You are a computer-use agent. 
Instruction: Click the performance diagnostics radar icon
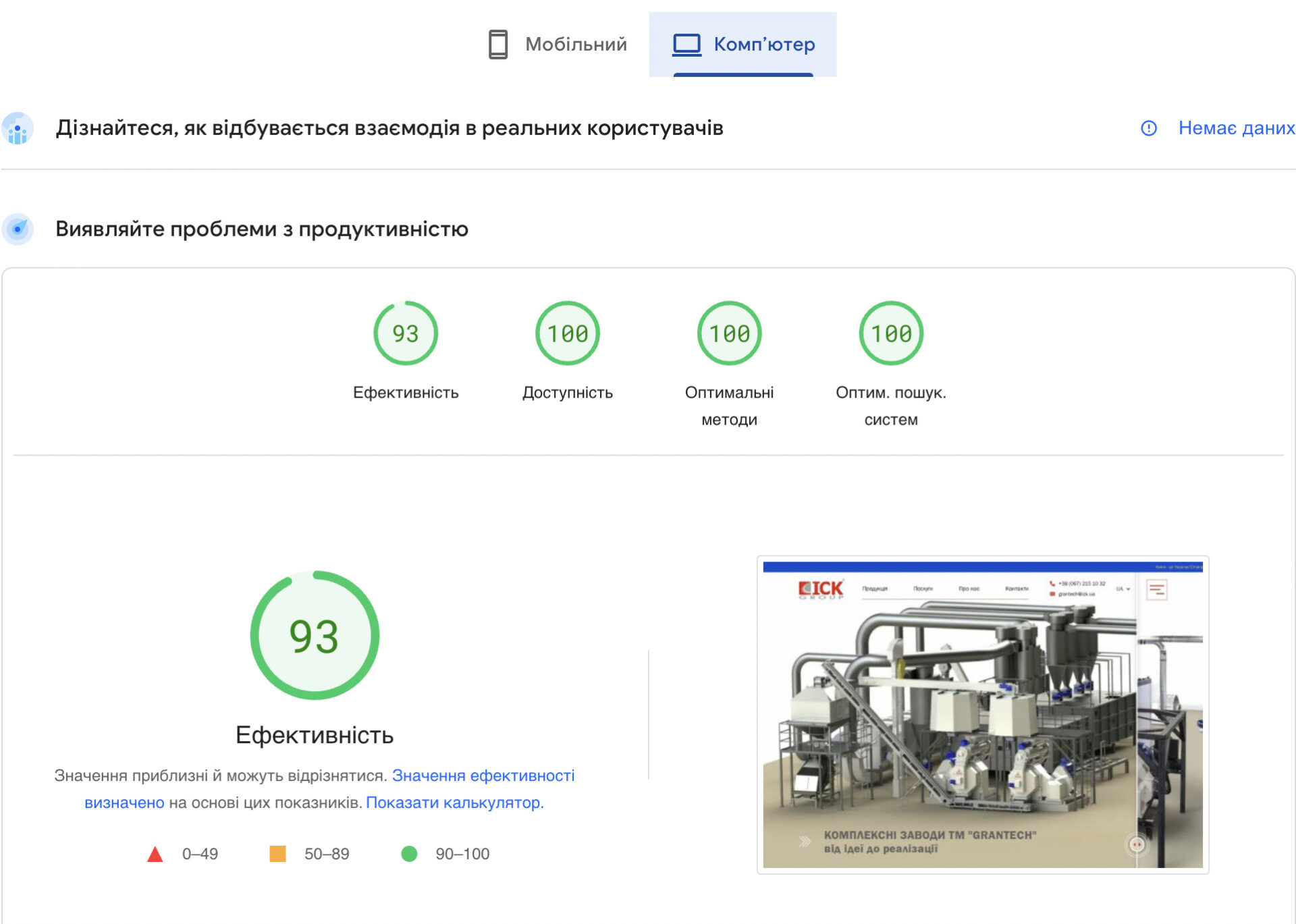coord(18,229)
